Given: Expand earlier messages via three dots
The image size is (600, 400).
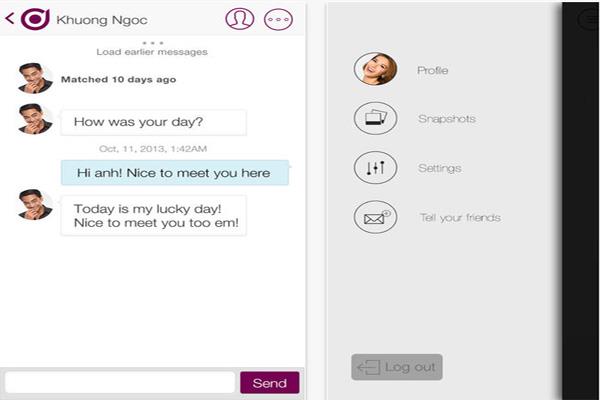Looking at the screenshot, I should tap(152, 42).
